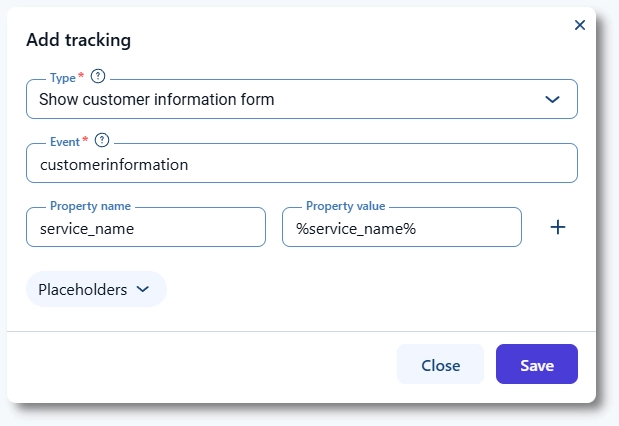Click the help icon beside Type
The height and width of the screenshot is (426, 619).
click(x=98, y=76)
